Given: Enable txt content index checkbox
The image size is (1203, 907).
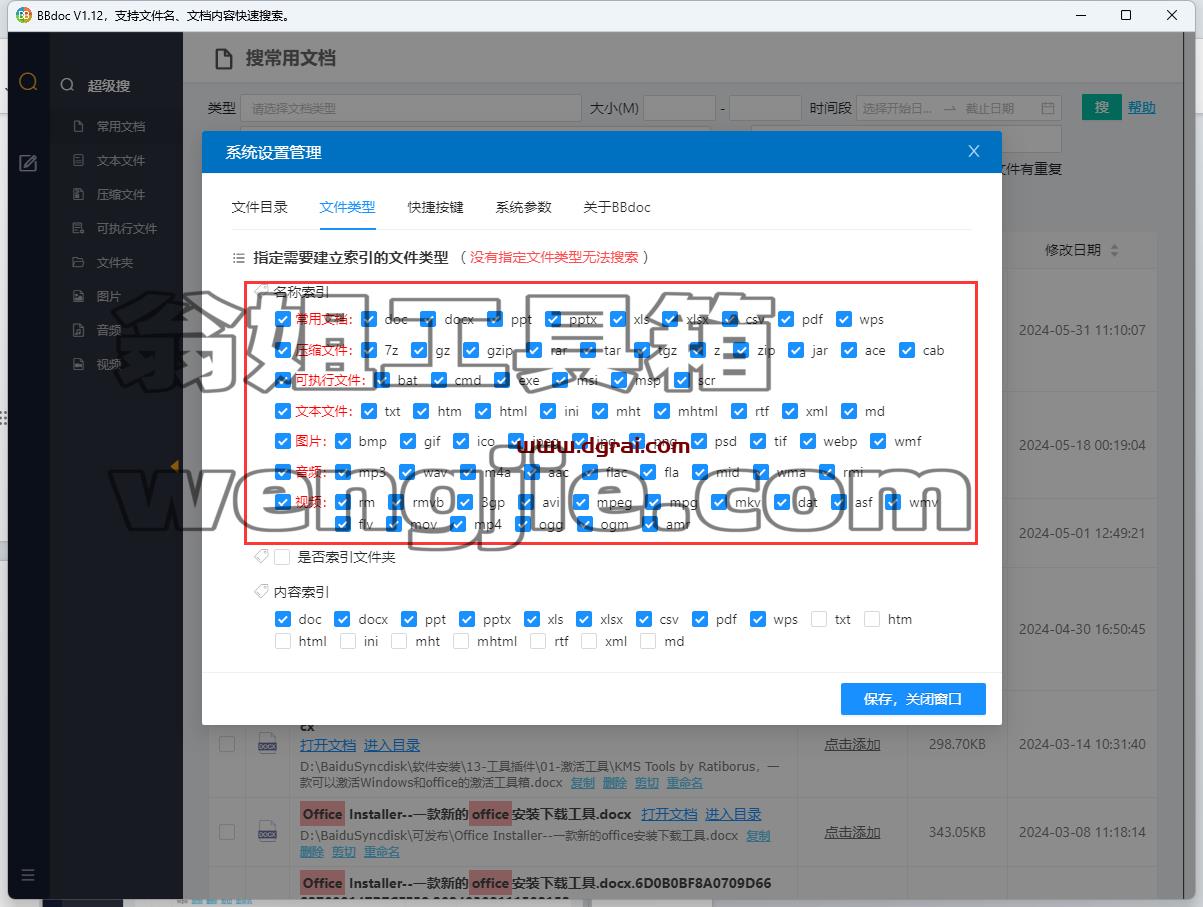Looking at the screenshot, I should [x=819, y=619].
